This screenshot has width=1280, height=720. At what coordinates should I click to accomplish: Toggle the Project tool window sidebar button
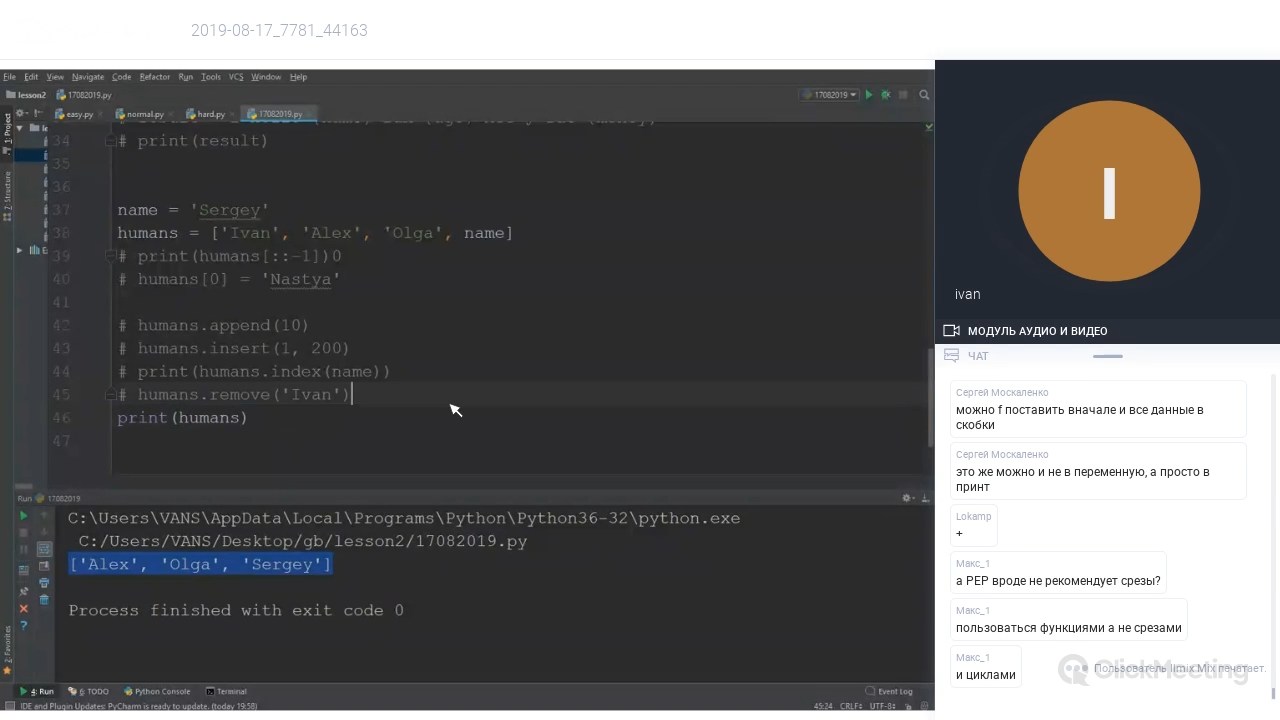click(7, 129)
